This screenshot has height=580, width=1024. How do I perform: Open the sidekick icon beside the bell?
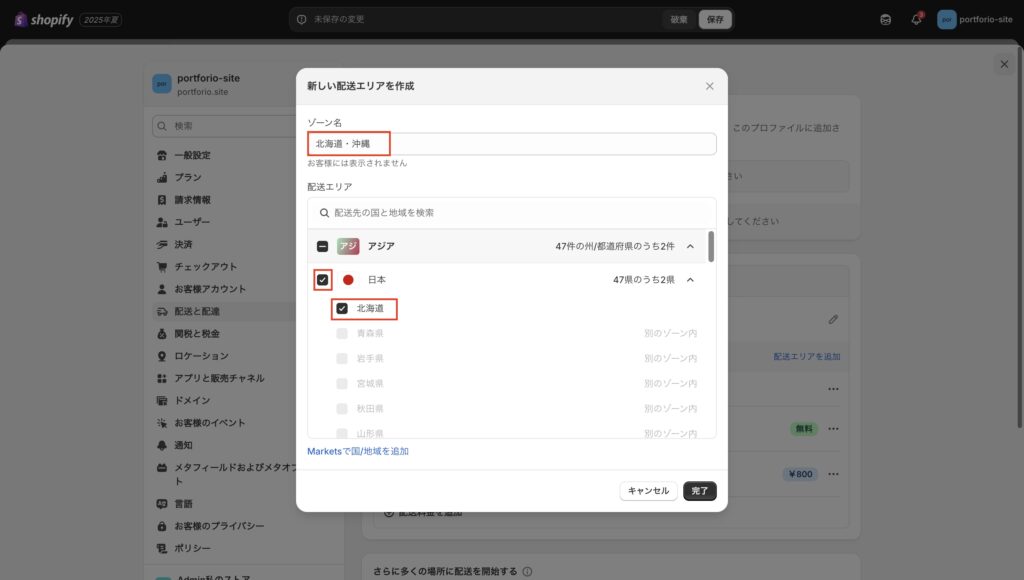click(x=886, y=20)
